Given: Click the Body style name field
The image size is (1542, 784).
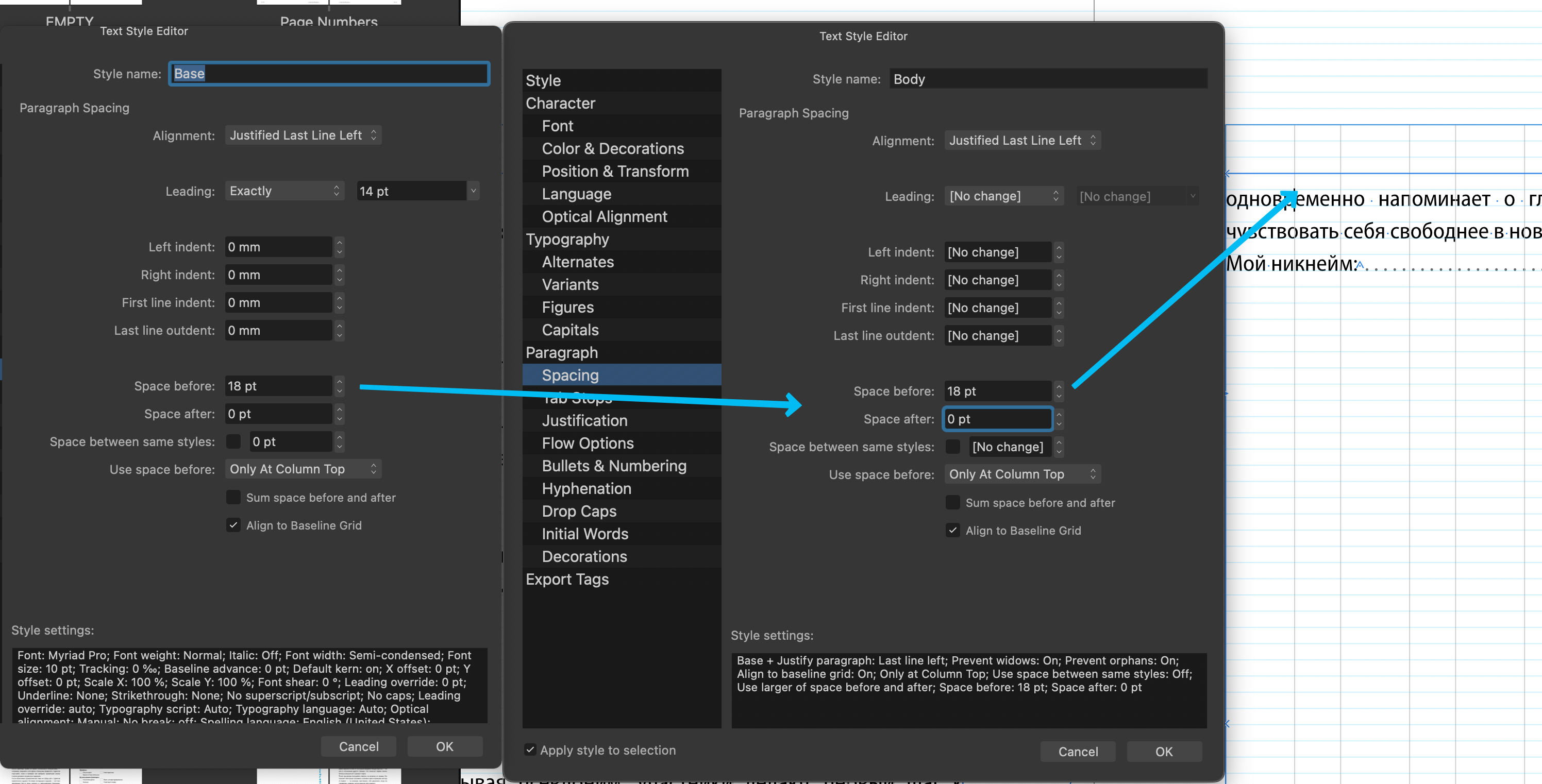Looking at the screenshot, I should tap(1048, 79).
